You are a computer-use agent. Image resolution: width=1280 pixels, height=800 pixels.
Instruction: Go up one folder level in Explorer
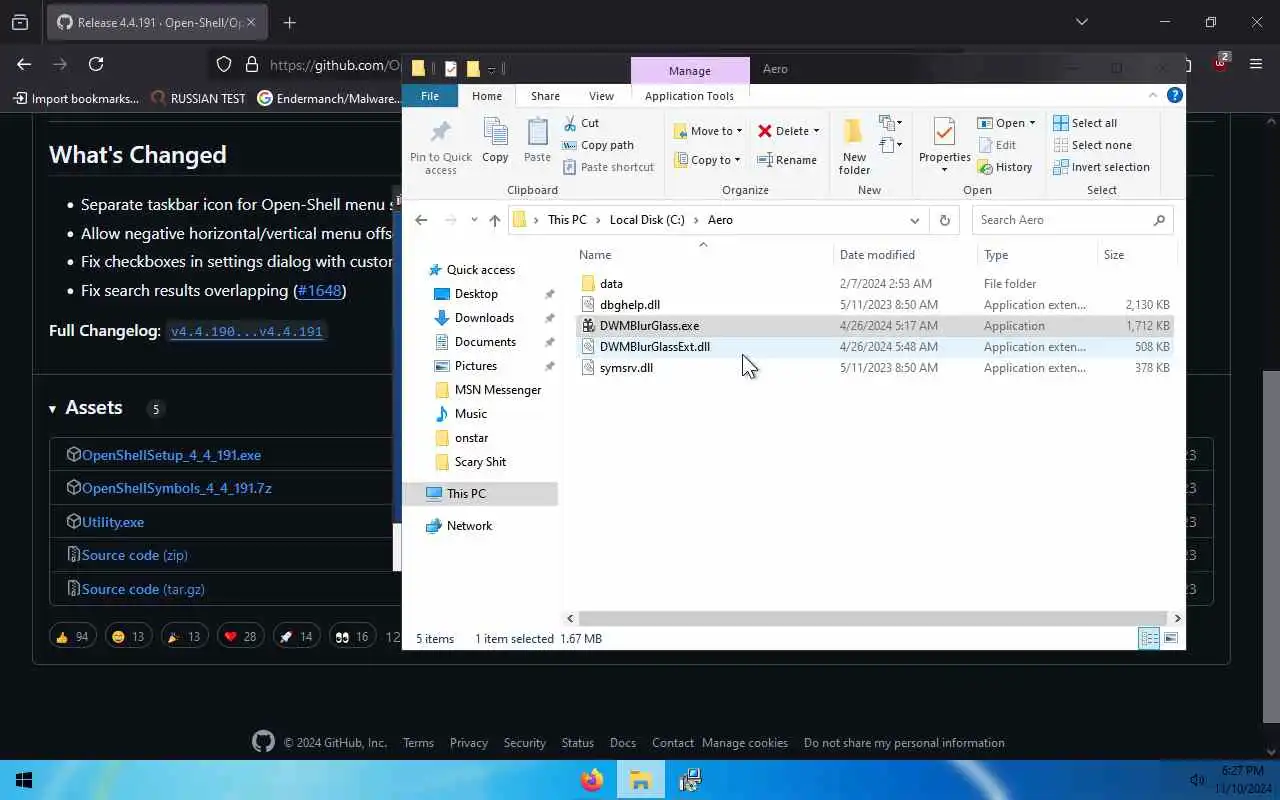[495, 220]
